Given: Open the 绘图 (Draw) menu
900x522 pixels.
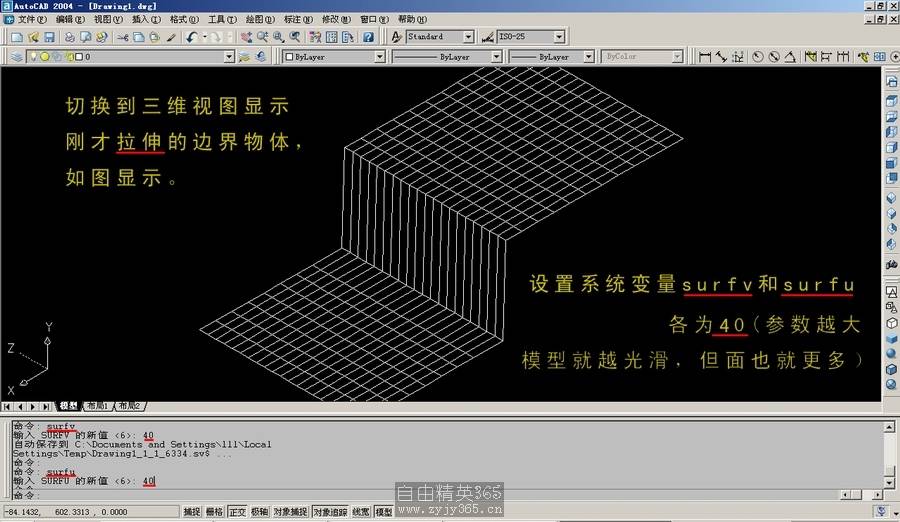Looking at the screenshot, I should pyautogui.click(x=260, y=19).
